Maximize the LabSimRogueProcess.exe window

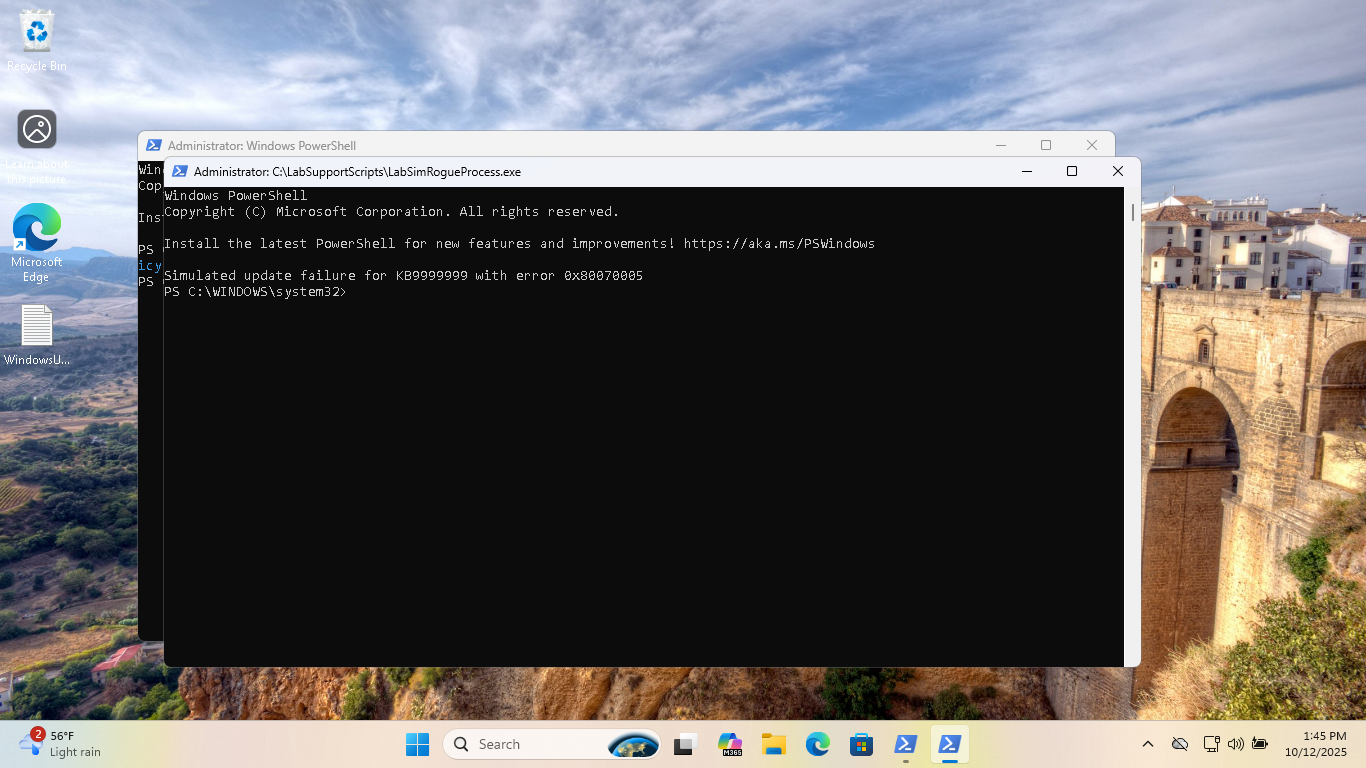[1071, 171]
